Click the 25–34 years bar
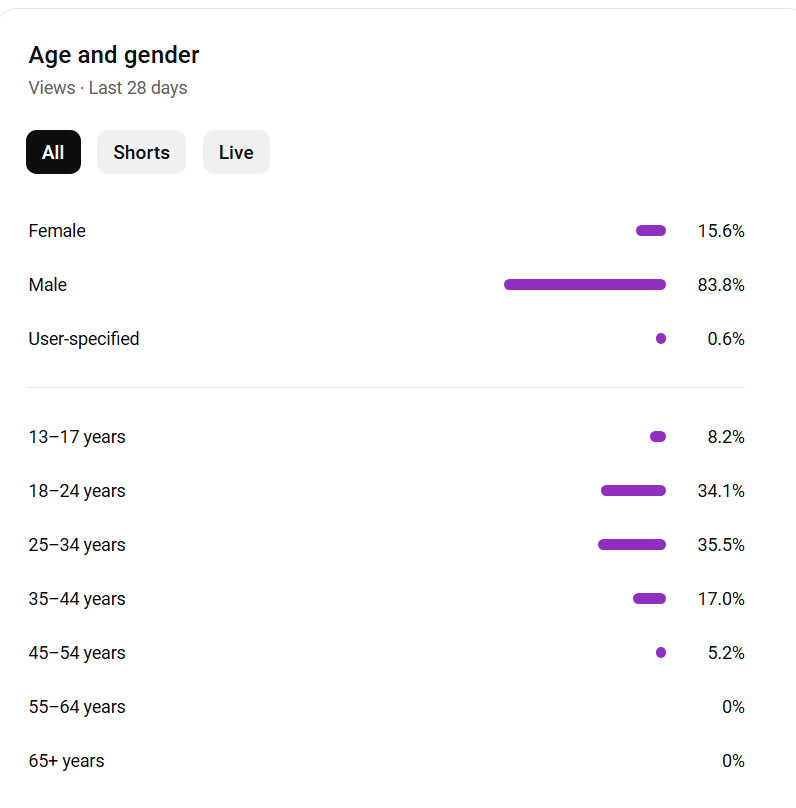 click(632, 545)
